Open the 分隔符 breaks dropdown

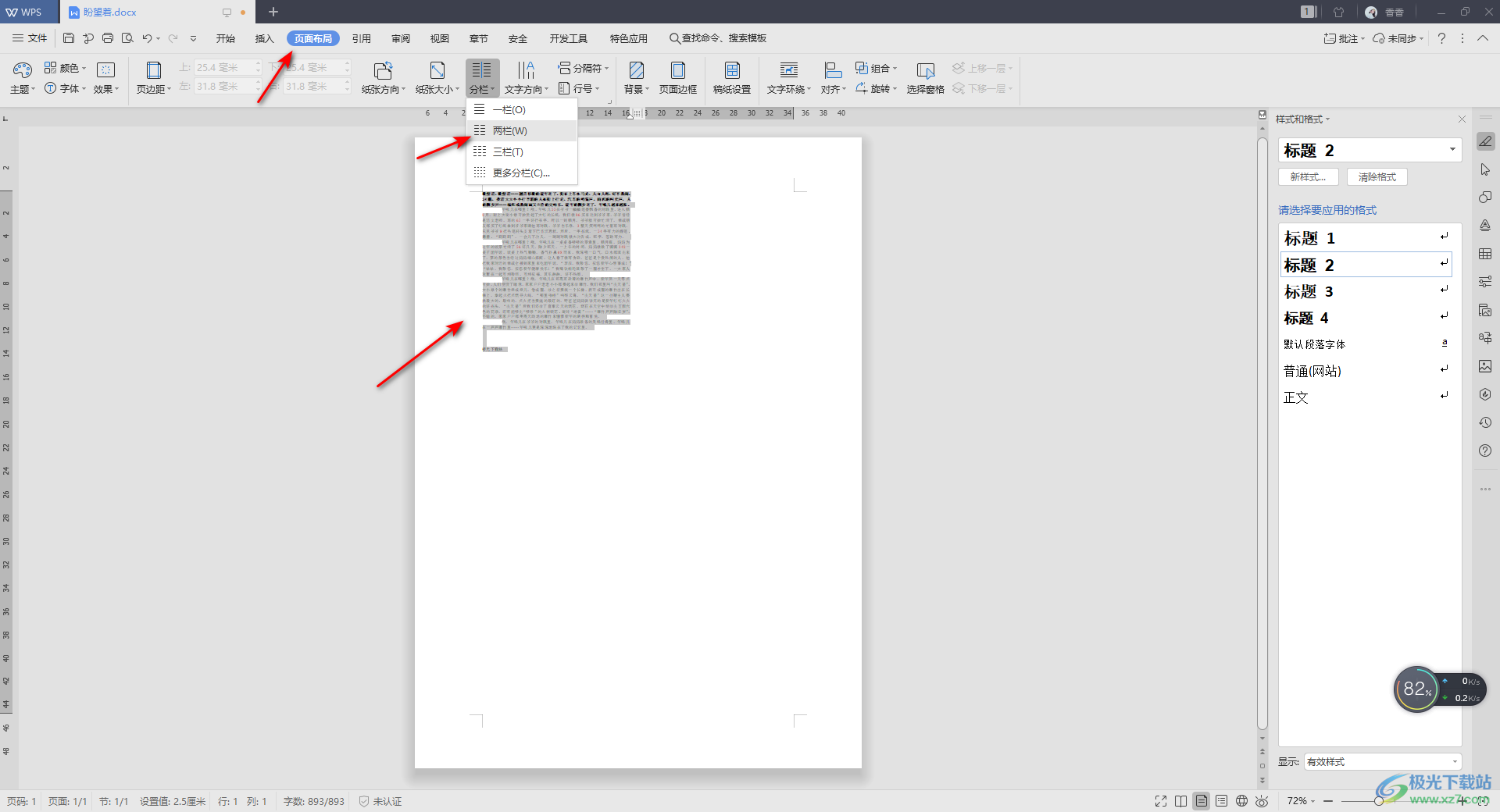[584, 68]
